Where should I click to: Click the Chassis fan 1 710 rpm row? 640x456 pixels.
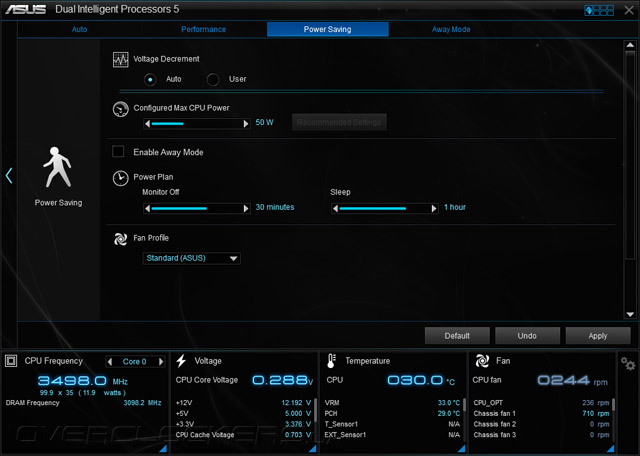coord(541,414)
